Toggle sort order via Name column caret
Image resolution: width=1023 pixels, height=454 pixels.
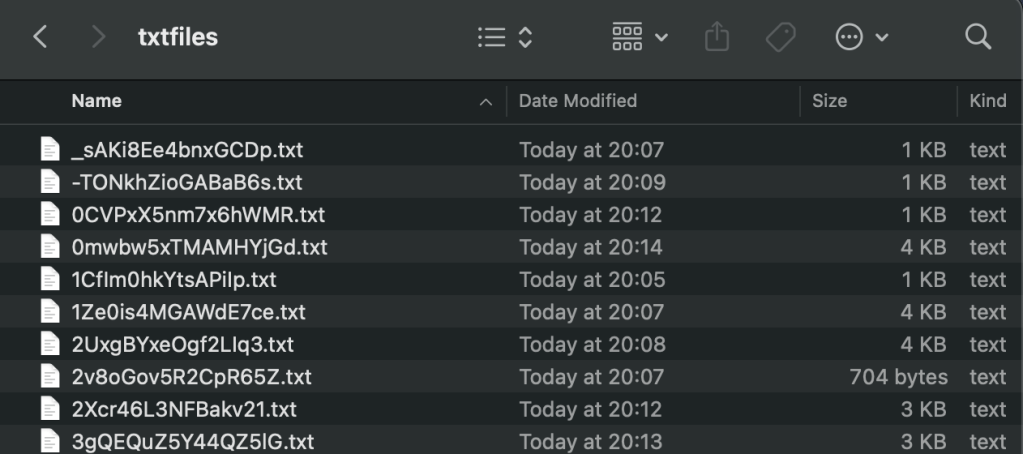(487, 101)
